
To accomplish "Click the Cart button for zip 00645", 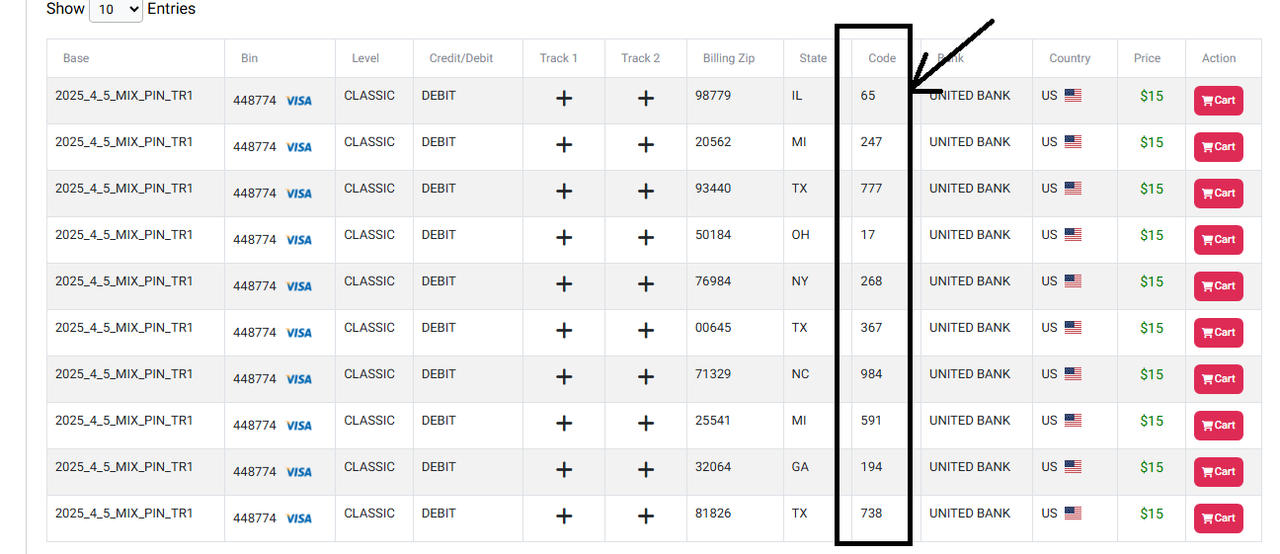I will pos(1218,332).
